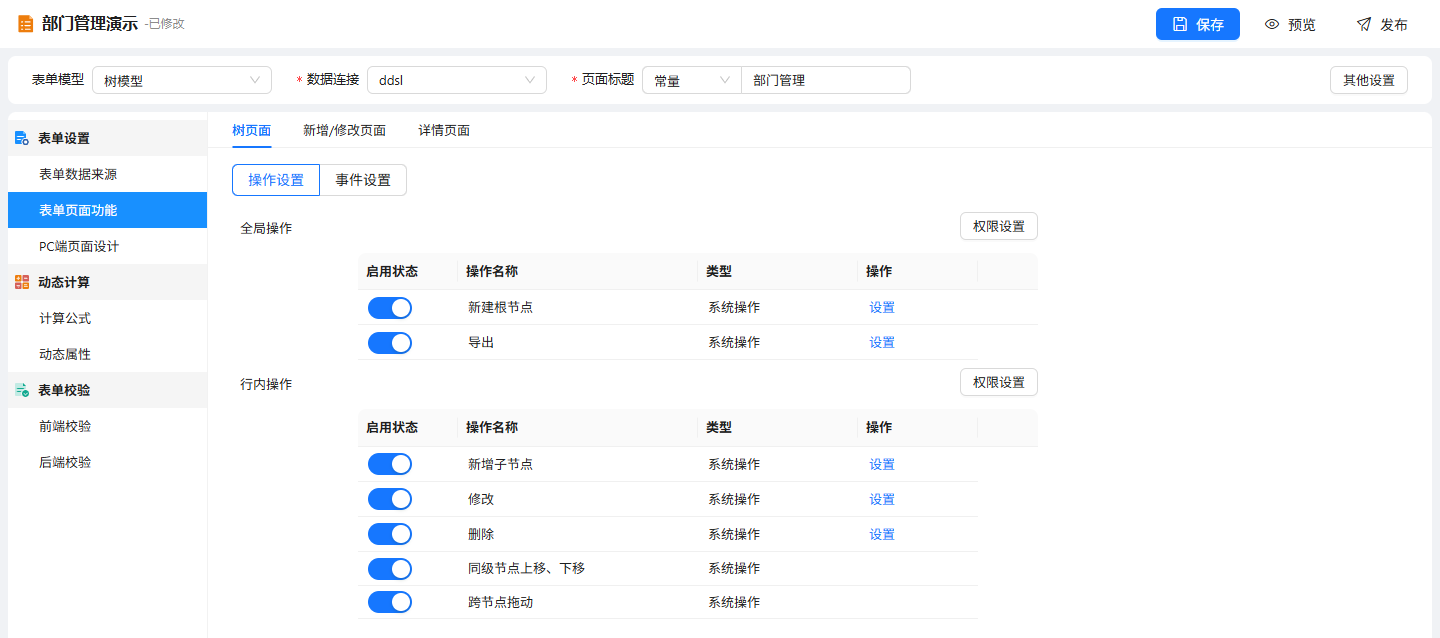Turn off the 修改 operation switch
This screenshot has height=638, width=1440.
click(x=390, y=499)
